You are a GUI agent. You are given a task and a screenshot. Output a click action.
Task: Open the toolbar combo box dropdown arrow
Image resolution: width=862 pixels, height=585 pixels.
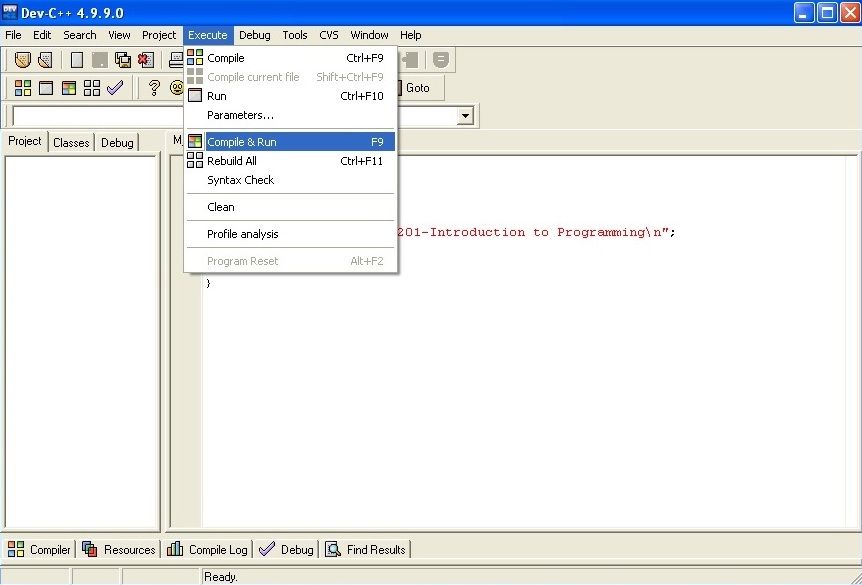pyautogui.click(x=465, y=116)
